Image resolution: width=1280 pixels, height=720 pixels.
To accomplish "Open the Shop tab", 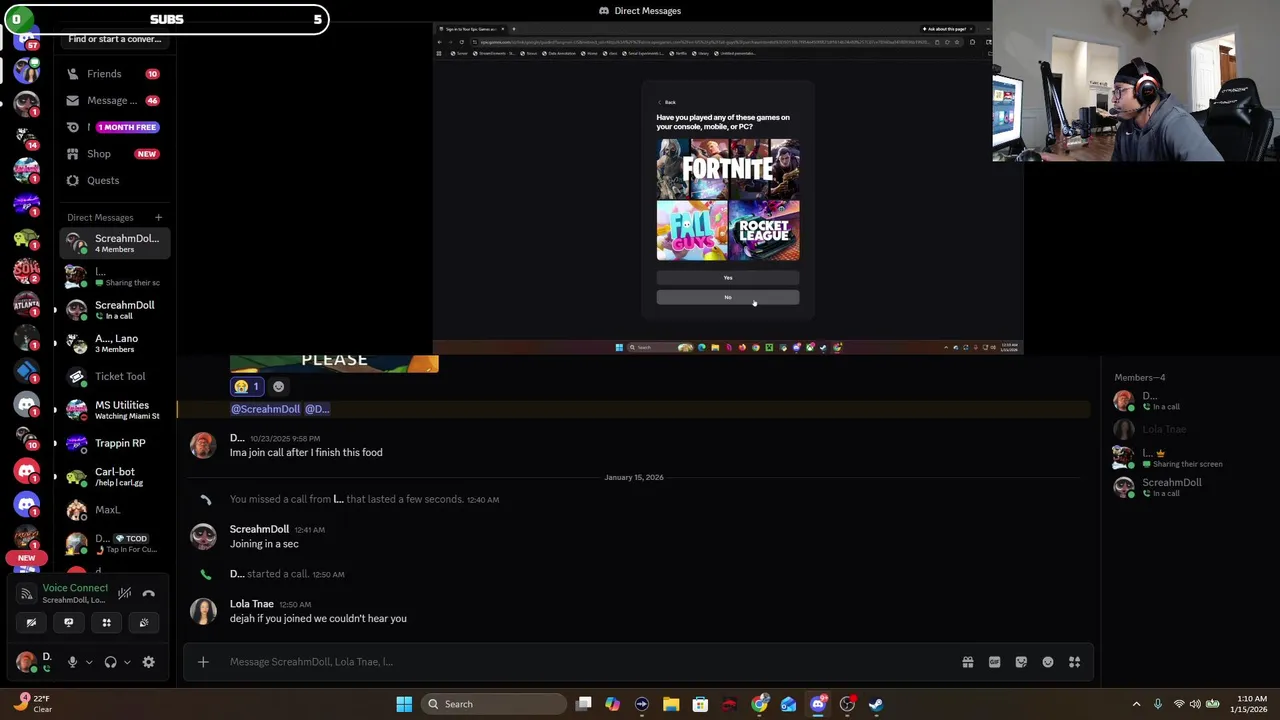I will pyautogui.click(x=115, y=154).
